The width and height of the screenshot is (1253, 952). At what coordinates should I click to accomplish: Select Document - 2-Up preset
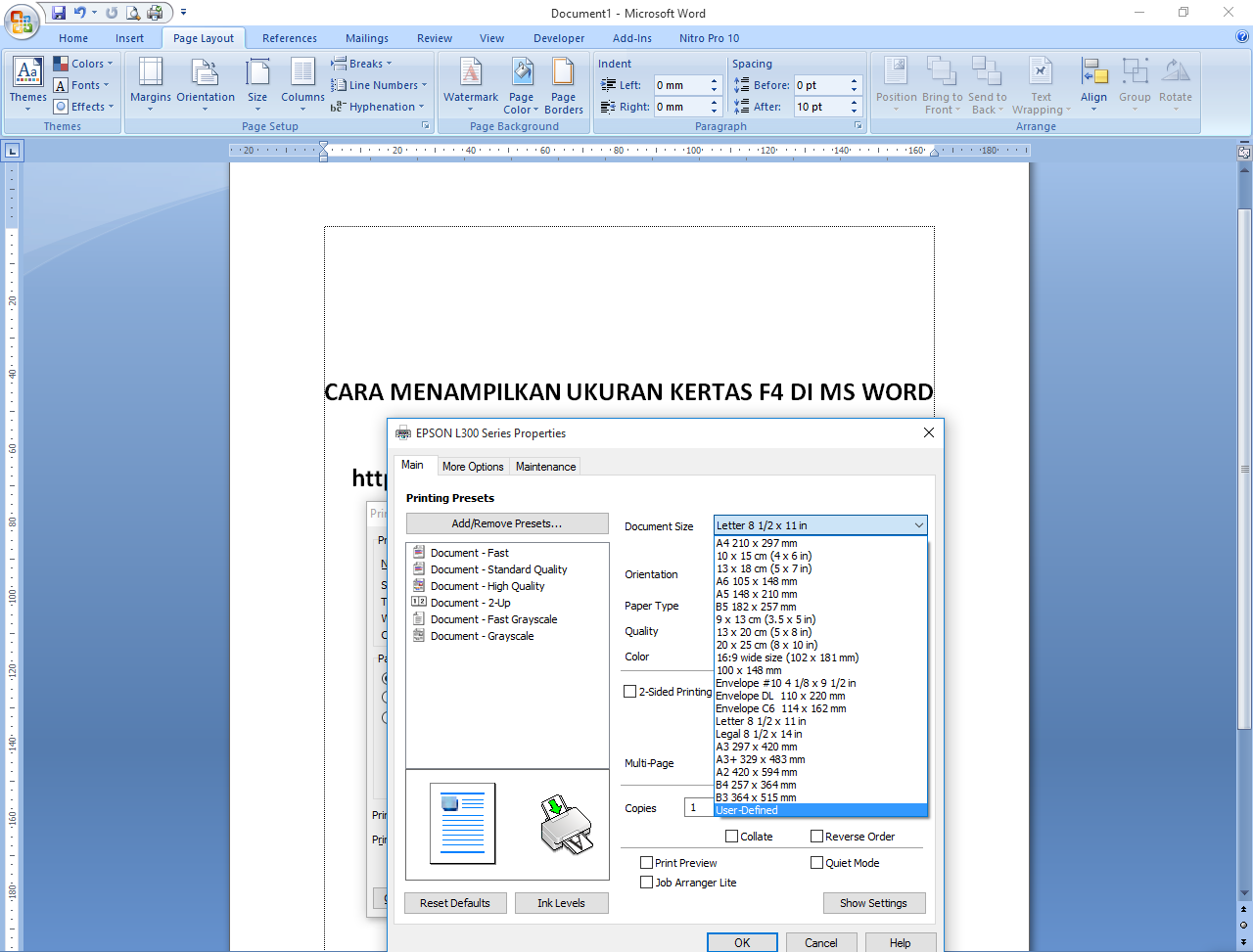point(470,603)
